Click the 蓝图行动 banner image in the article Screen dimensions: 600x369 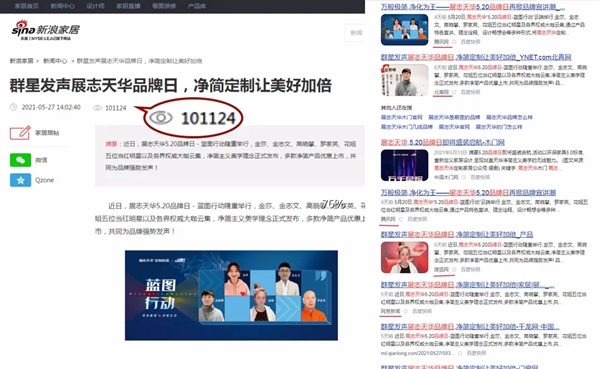231,295
